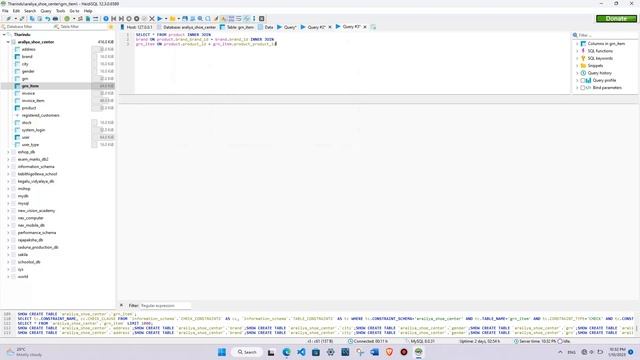640x360 pixels.
Task: Select the performance_schema database
Action: point(37,233)
